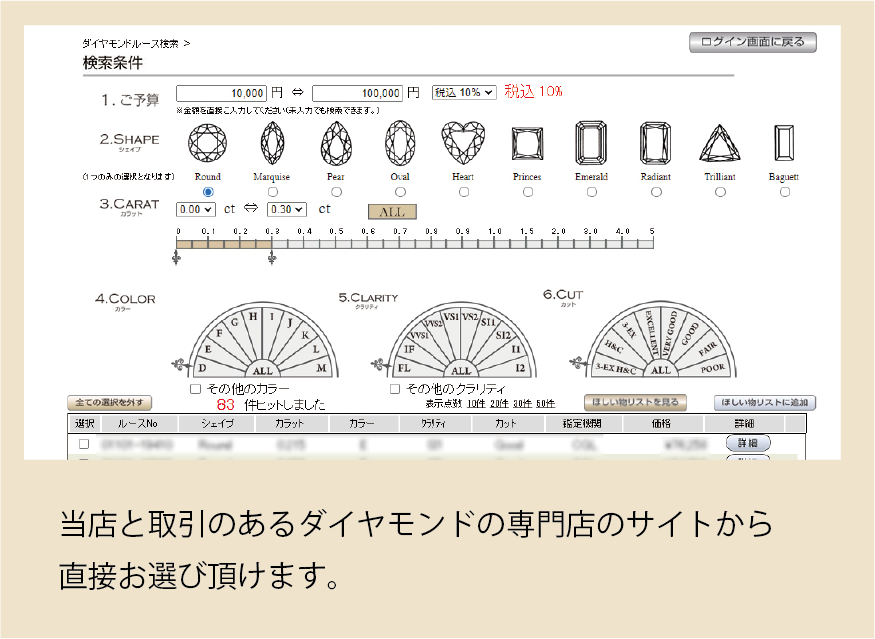Expand the maximum carat 0.30 dropdown
This screenshot has height=639, width=875.
tap(285, 209)
